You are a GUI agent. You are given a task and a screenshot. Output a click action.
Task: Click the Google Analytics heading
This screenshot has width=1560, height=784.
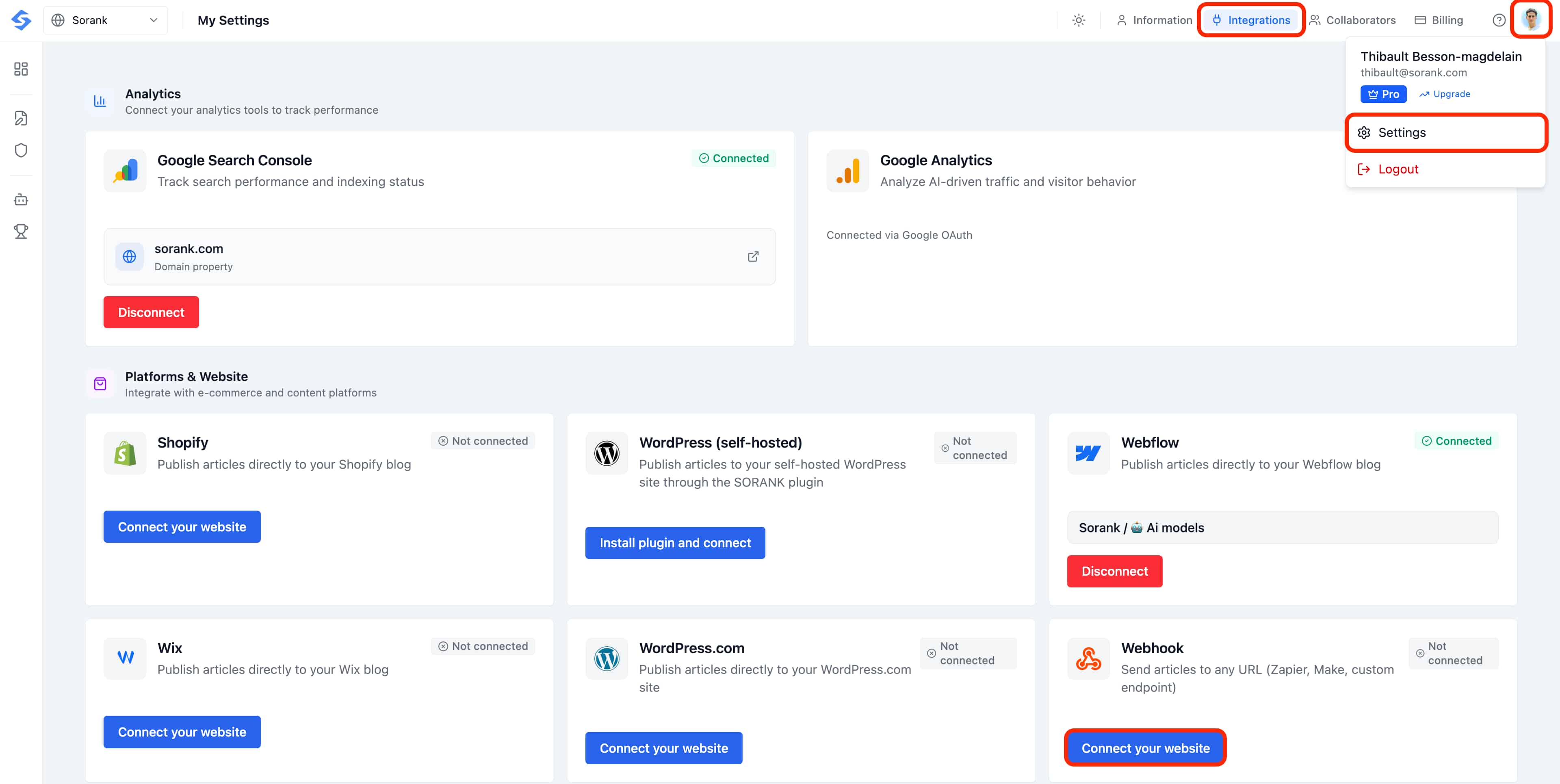pyautogui.click(x=936, y=160)
